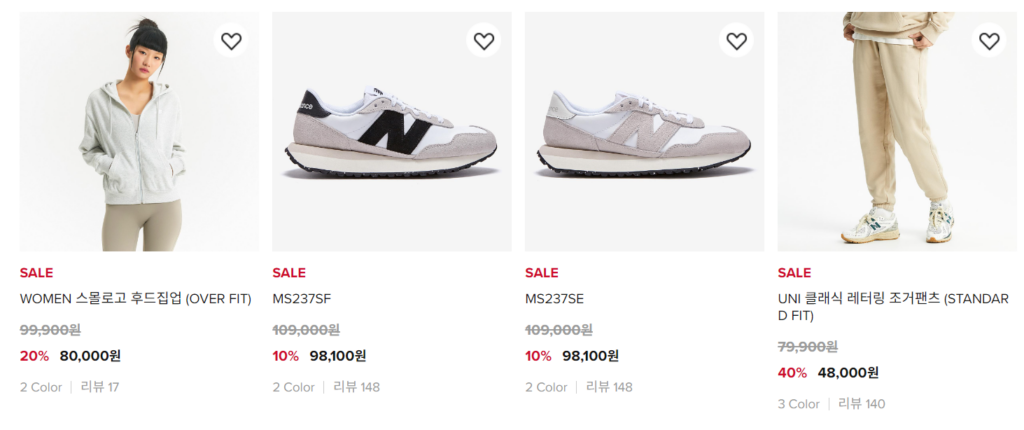Screen dimensions: 1024x430
Task: Favorite the MS237SF sneaker with heart icon
Action: click(x=484, y=41)
